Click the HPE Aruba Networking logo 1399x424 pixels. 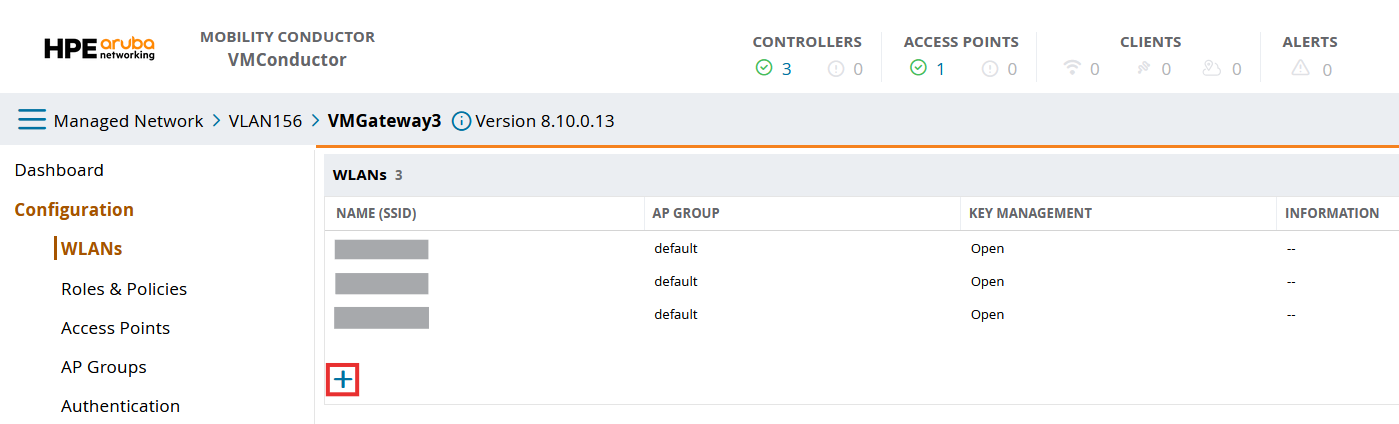99,49
